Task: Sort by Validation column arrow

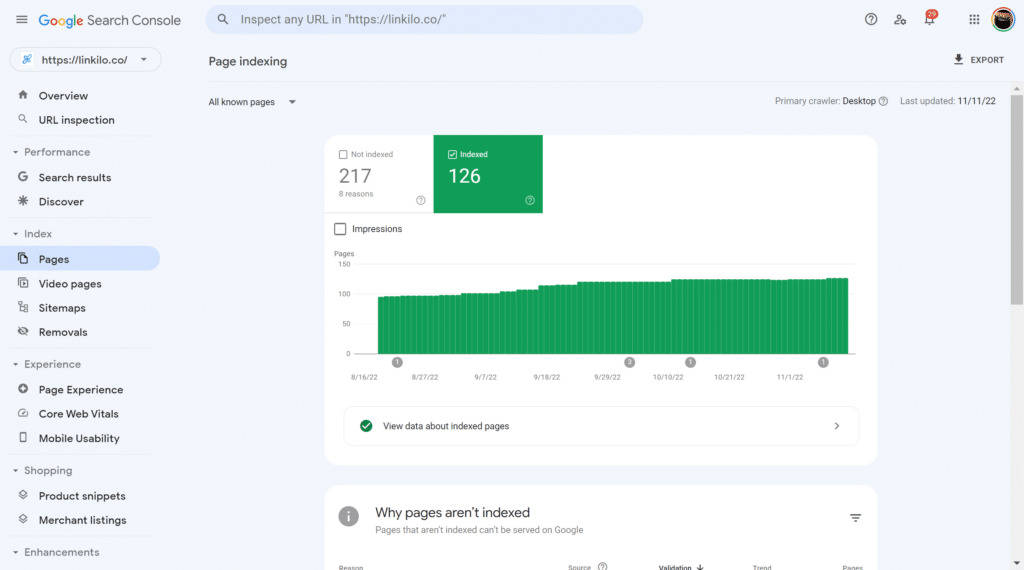Action: click(700, 567)
